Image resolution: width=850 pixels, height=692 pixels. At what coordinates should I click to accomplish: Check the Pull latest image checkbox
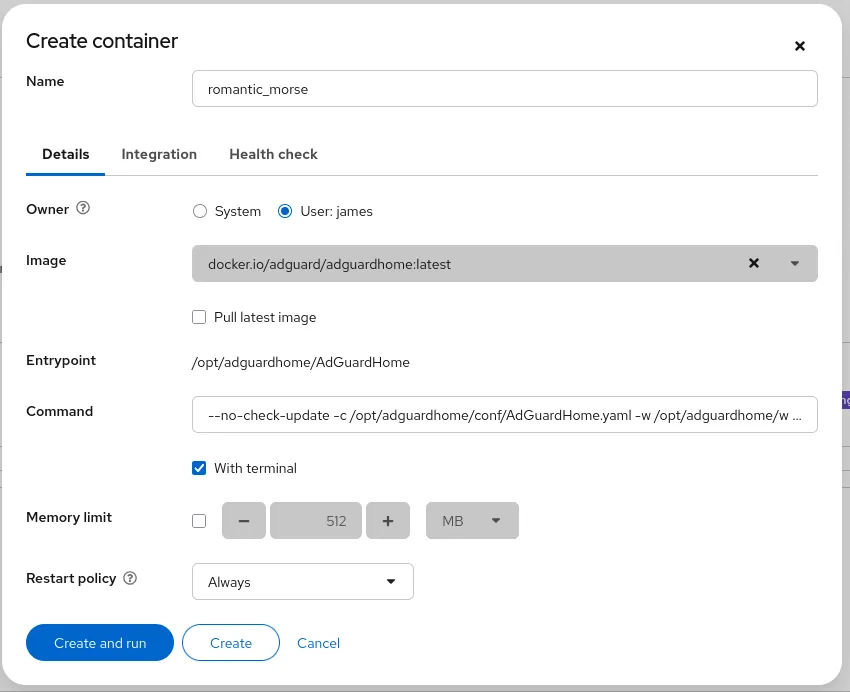click(199, 317)
